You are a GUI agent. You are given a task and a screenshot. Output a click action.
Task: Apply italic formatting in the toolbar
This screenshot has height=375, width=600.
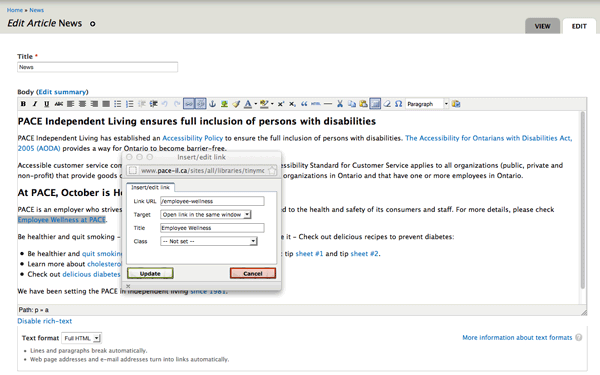35,104
